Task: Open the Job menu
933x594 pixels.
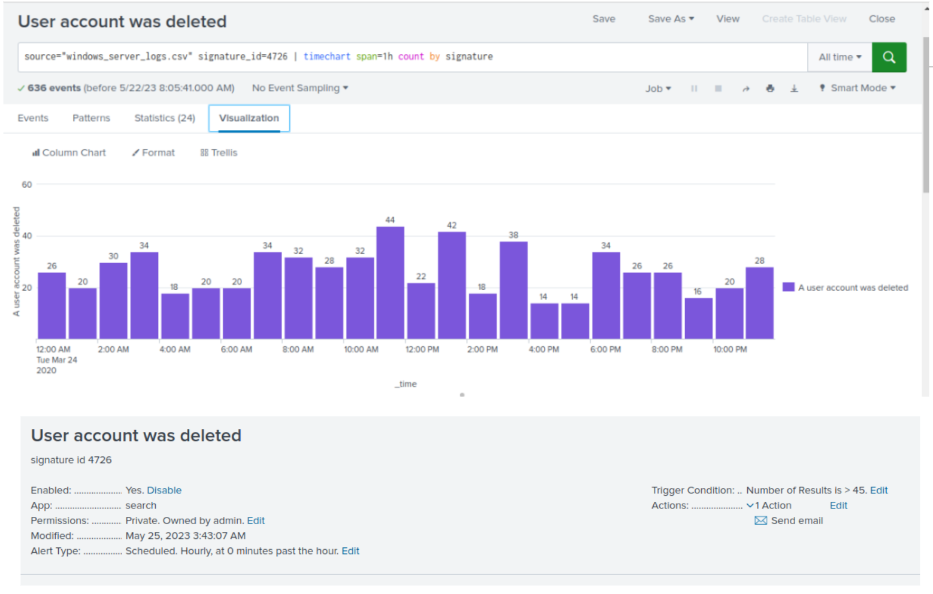Action: (x=658, y=88)
